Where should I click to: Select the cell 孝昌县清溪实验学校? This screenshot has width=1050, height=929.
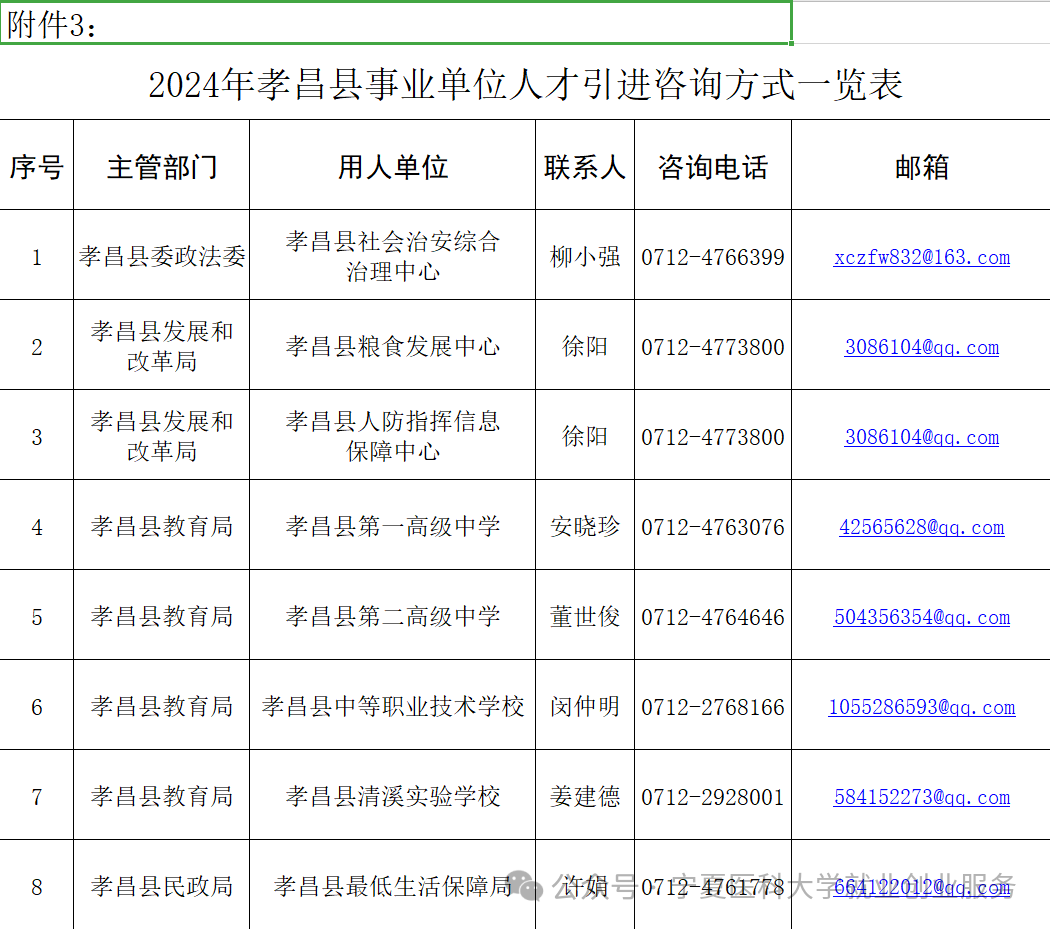(x=392, y=795)
